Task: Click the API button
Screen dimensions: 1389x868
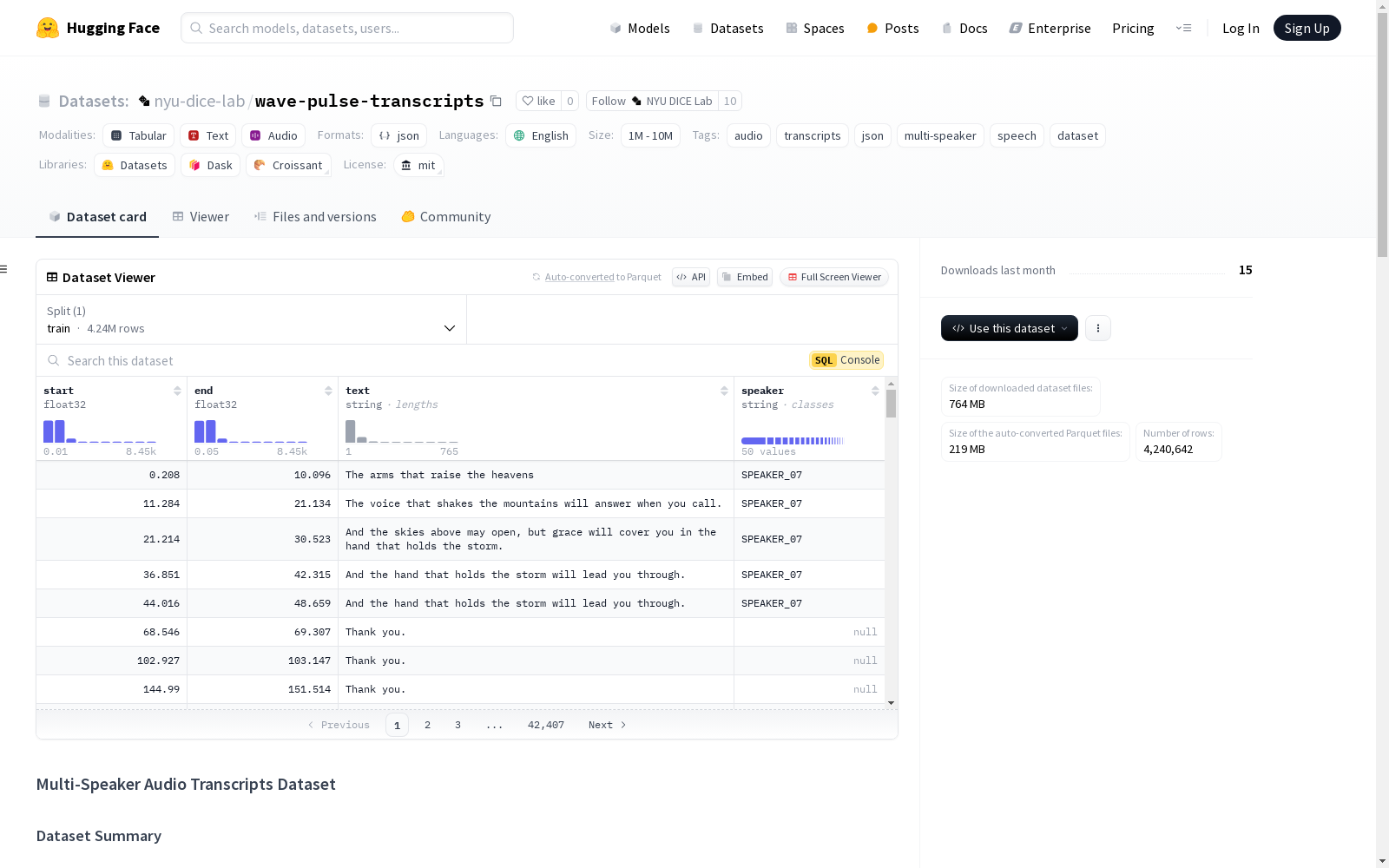Action: tap(691, 277)
